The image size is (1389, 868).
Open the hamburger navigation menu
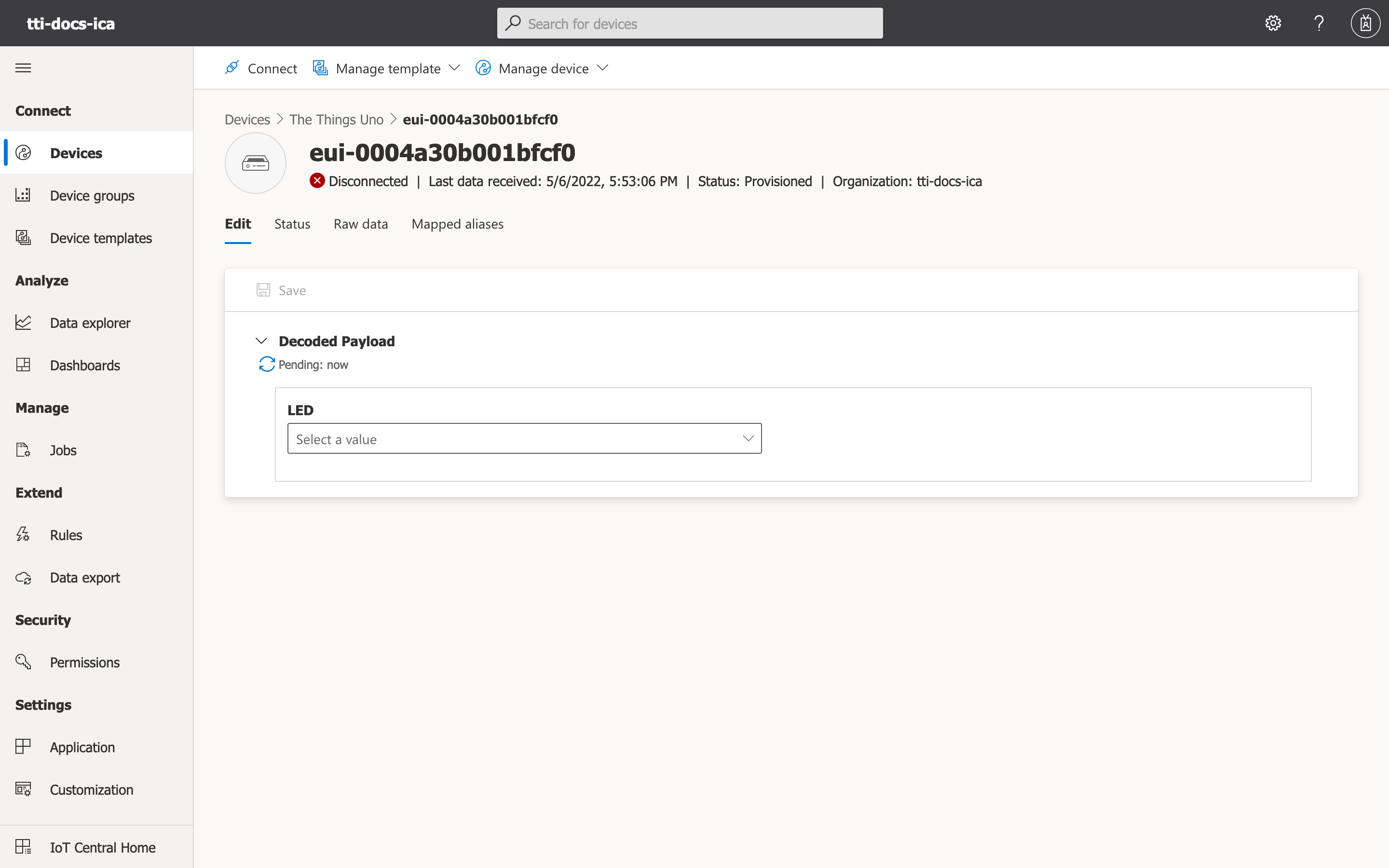(x=23, y=67)
